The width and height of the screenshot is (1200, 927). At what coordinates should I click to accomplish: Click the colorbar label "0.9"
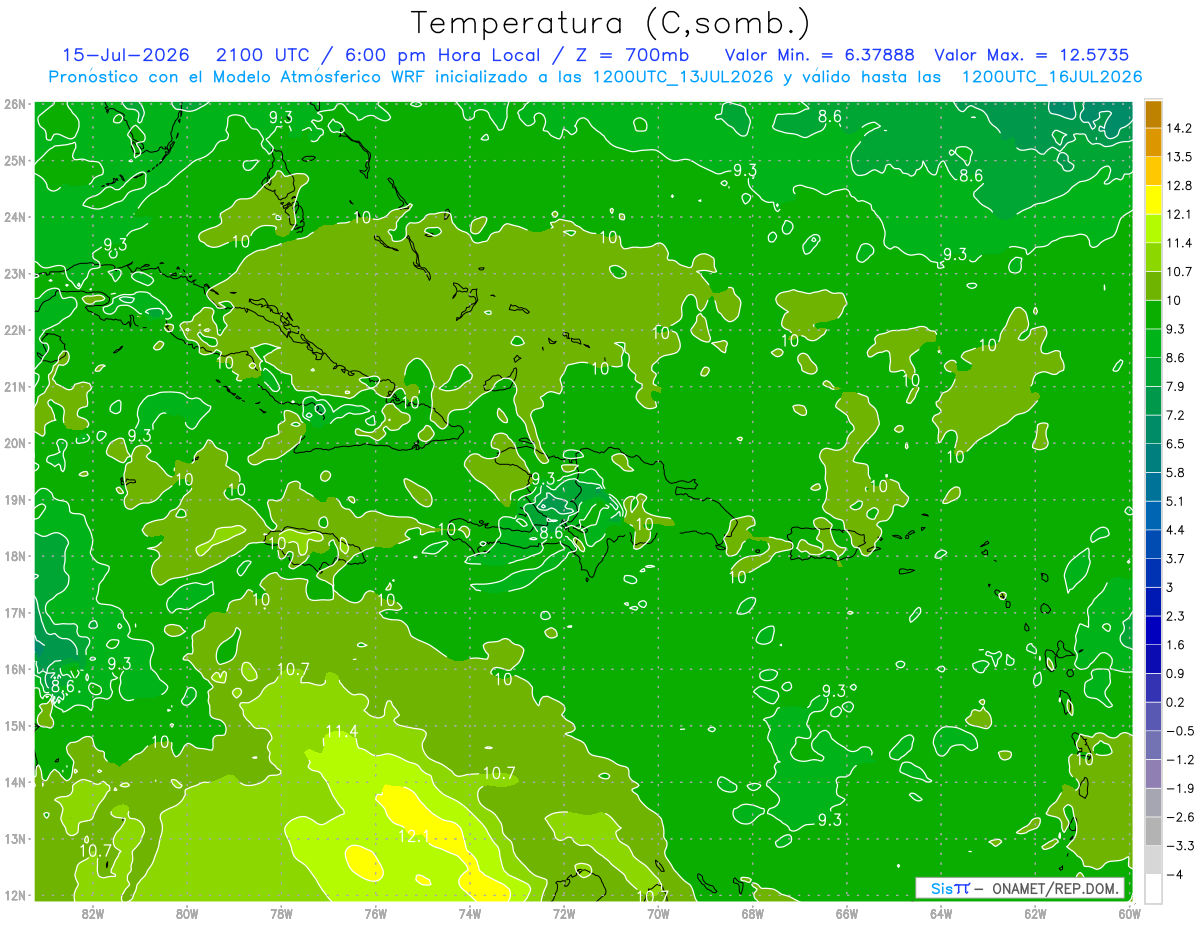[x=1176, y=673]
